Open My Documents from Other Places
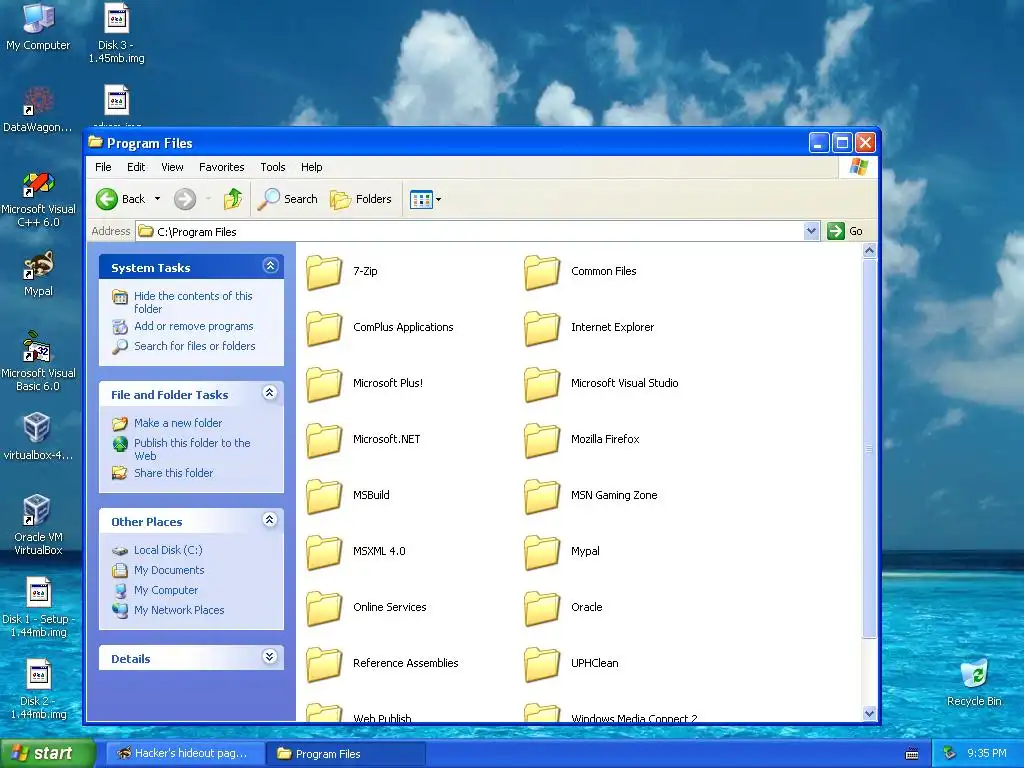The height and width of the screenshot is (768, 1024). pos(168,570)
